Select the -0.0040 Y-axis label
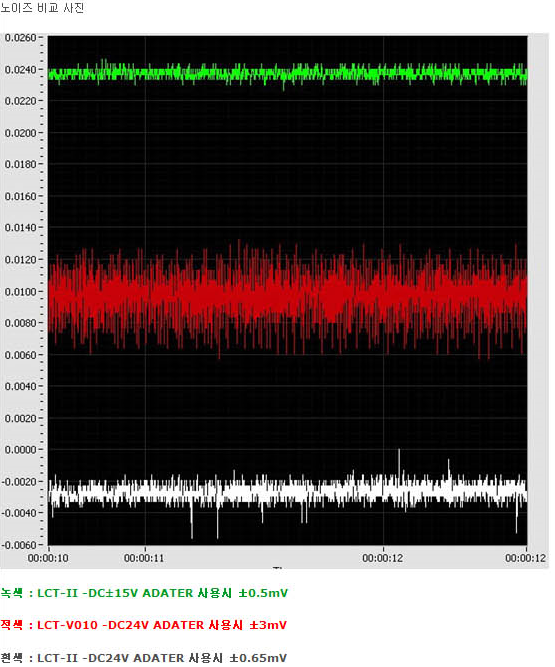 point(19,513)
